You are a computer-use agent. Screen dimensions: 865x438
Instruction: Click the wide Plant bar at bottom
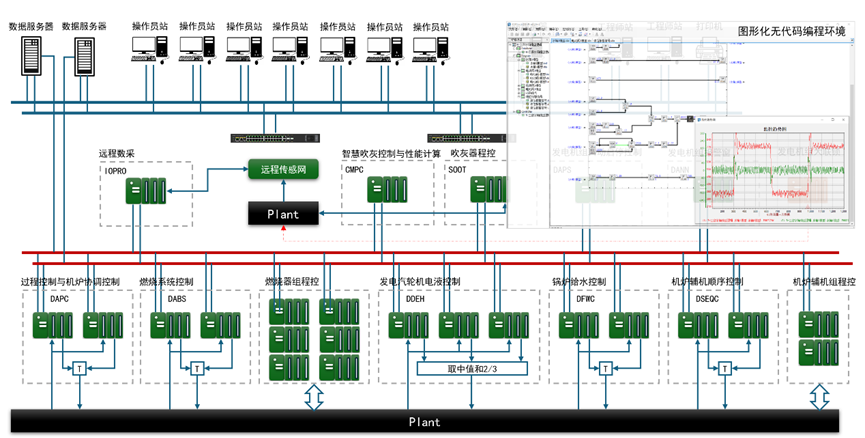(424, 422)
